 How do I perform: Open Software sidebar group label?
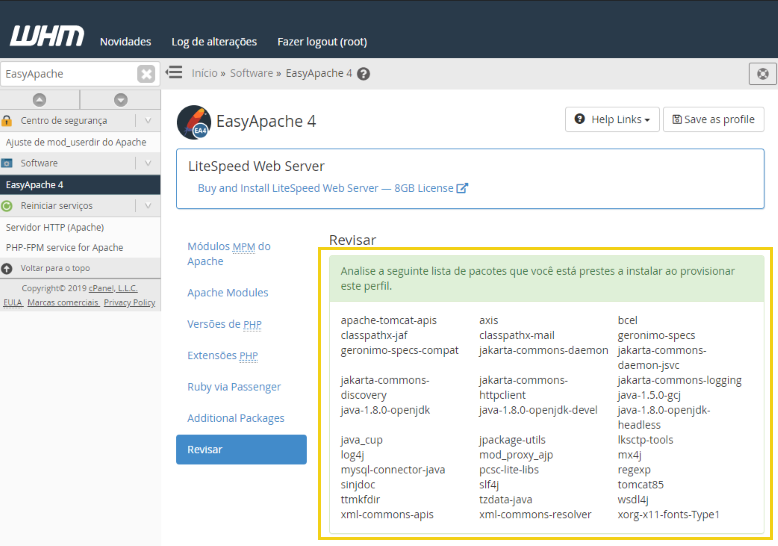click(39, 163)
